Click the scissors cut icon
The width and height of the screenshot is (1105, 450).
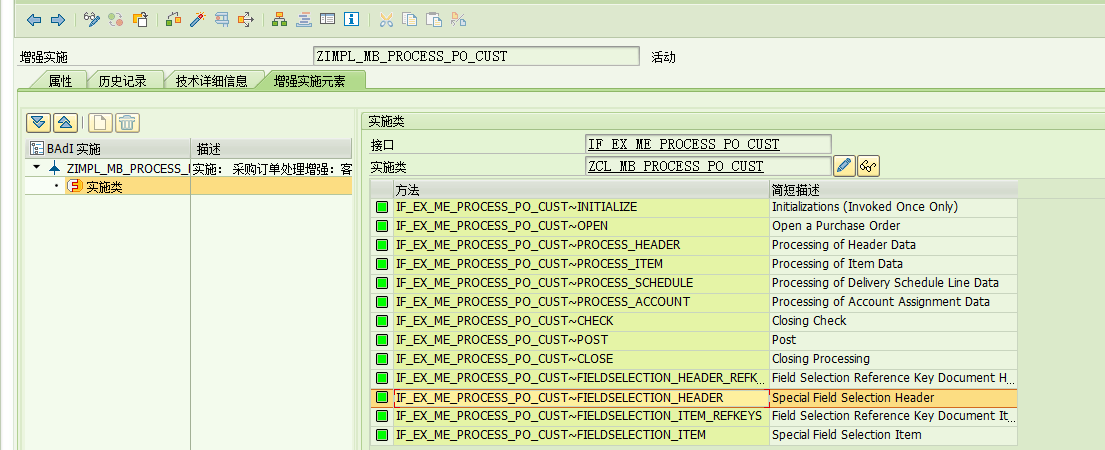tap(386, 19)
